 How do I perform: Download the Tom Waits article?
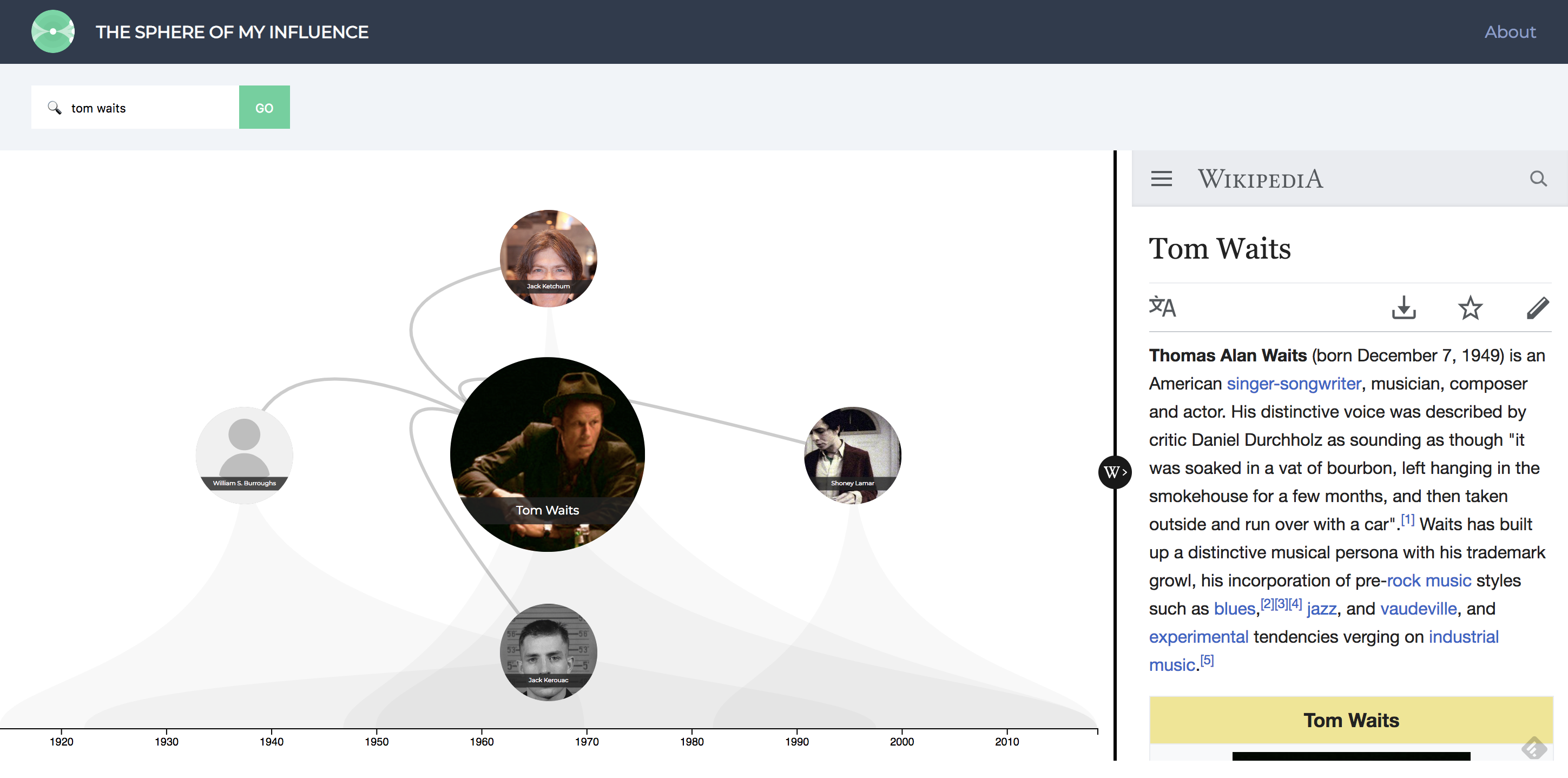coord(1403,307)
